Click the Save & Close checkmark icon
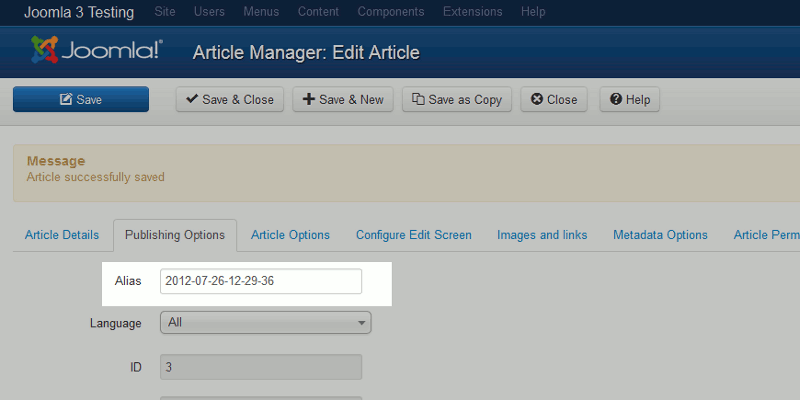800x400 pixels. coord(192,100)
